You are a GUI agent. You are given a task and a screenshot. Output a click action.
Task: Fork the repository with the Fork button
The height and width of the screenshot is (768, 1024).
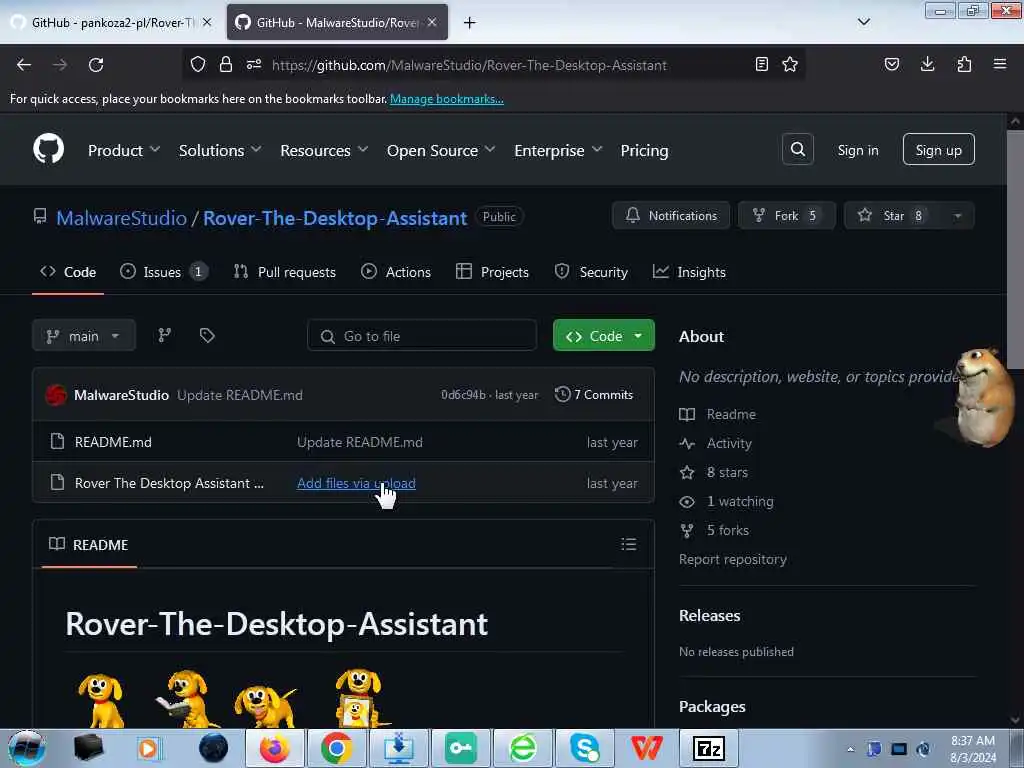(x=786, y=216)
